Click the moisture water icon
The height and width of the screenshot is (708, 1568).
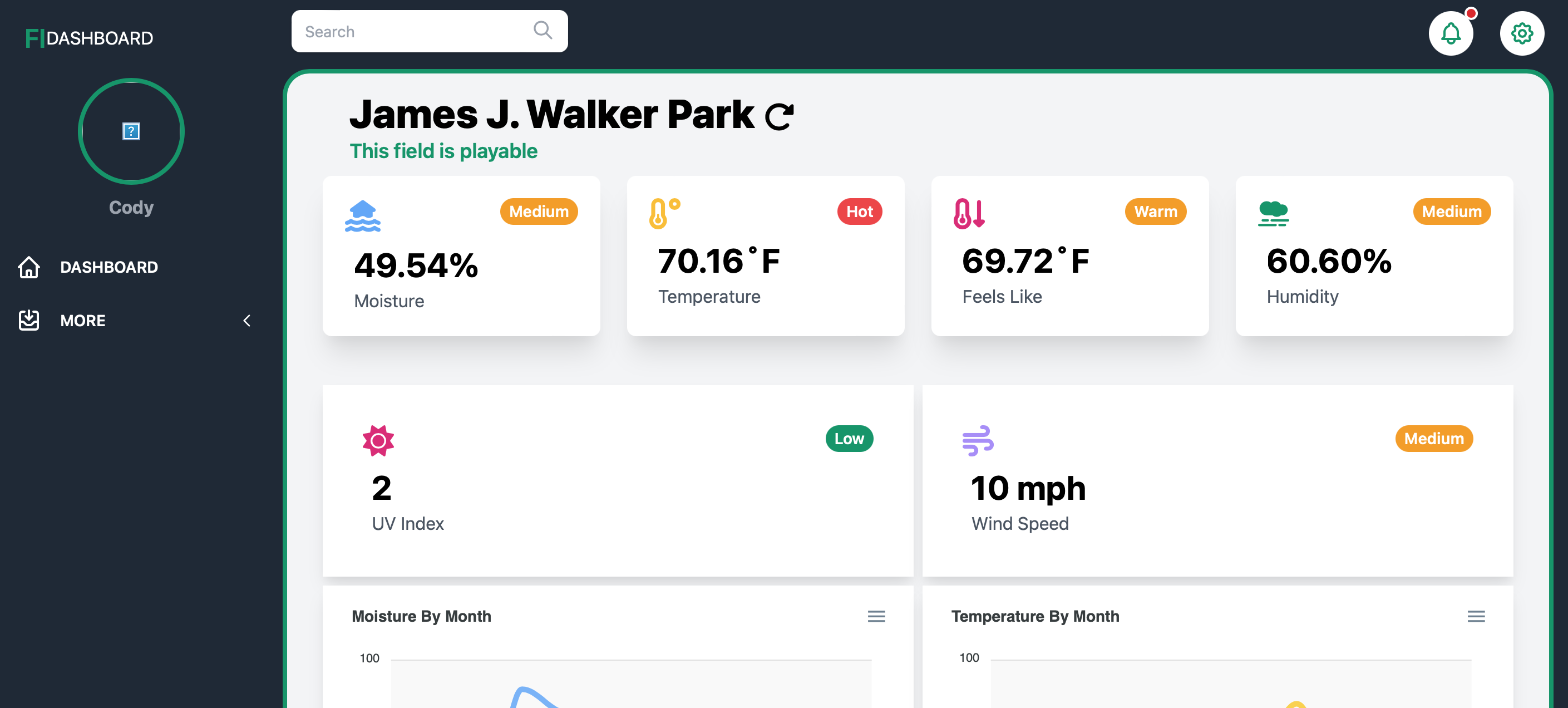pyautogui.click(x=362, y=215)
